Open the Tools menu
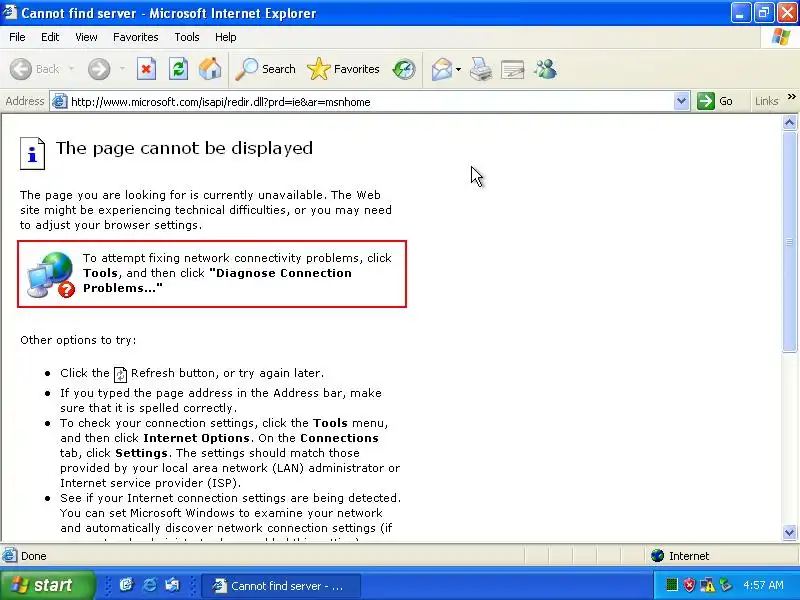This screenshot has width=800, height=600. pos(187,37)
